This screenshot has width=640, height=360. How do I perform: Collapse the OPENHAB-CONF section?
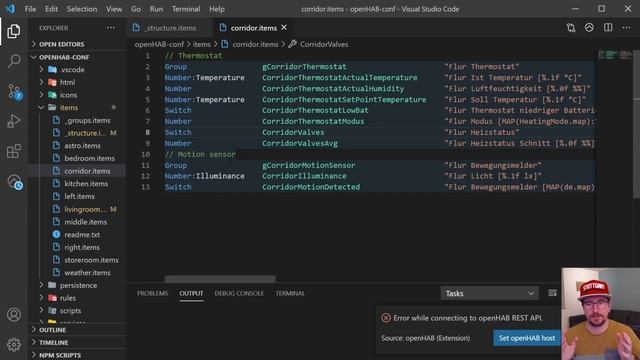coord(78,57)
